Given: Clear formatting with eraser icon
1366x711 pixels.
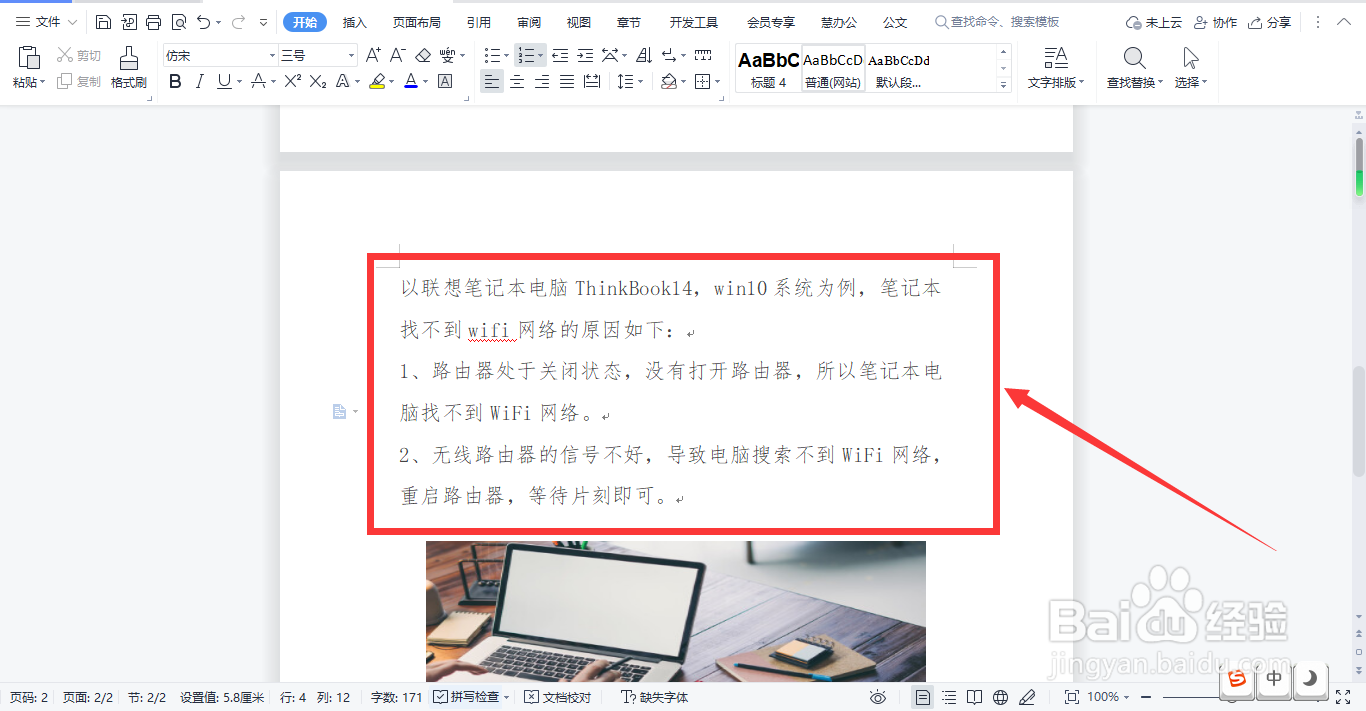Looking at the screenshot, I should 423,55.
